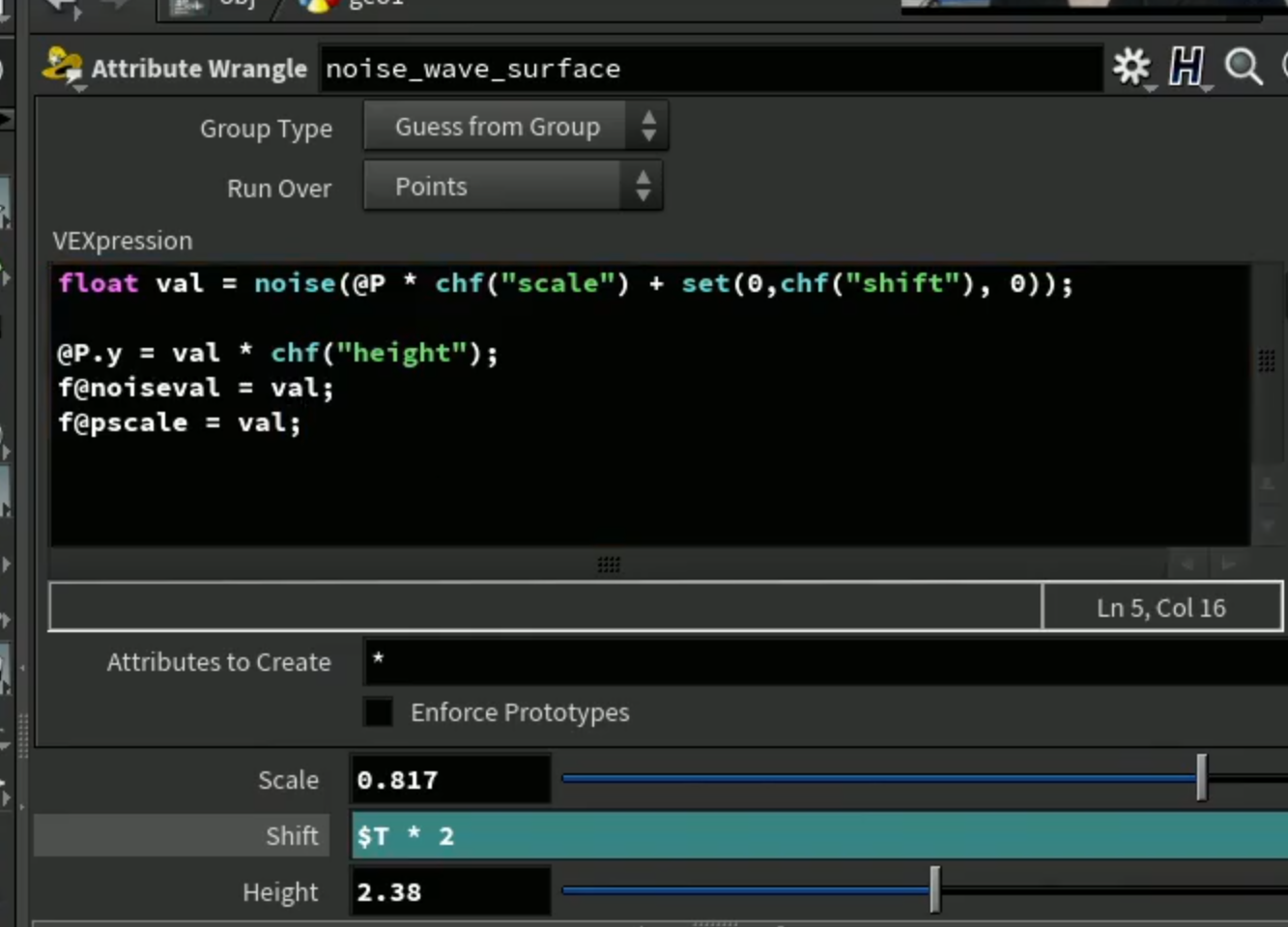The height and width of the screenshot is (927, 1288).
Task: Click the Group Type dropdown arrows
Action: pos(648,127)
